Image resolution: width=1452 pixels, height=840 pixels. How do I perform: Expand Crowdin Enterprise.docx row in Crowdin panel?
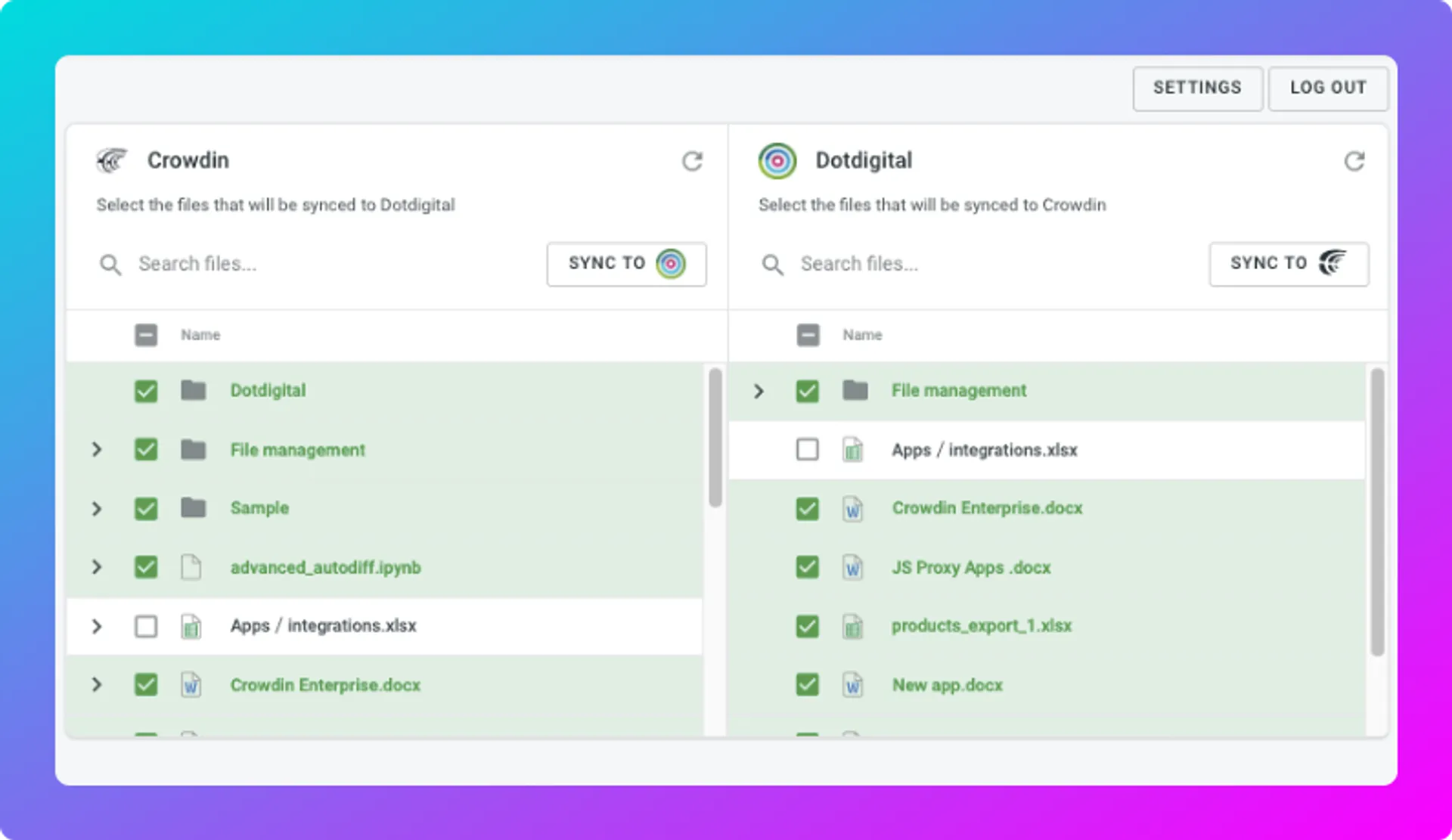(97, 685)
